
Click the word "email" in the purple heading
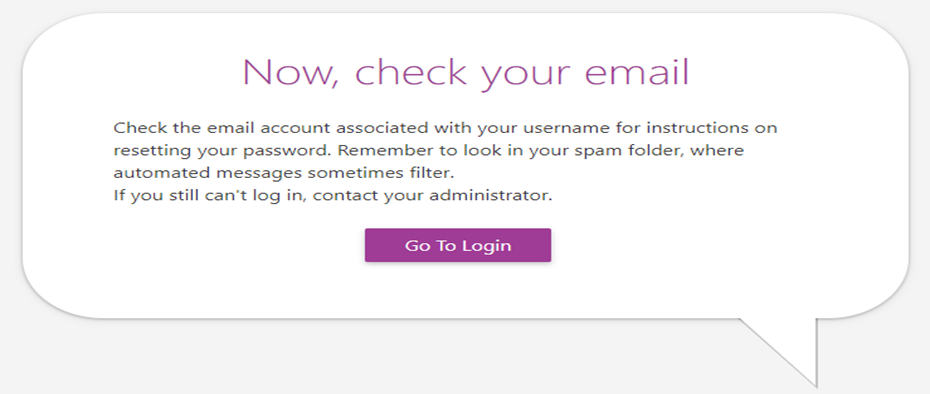click(637, 72)
